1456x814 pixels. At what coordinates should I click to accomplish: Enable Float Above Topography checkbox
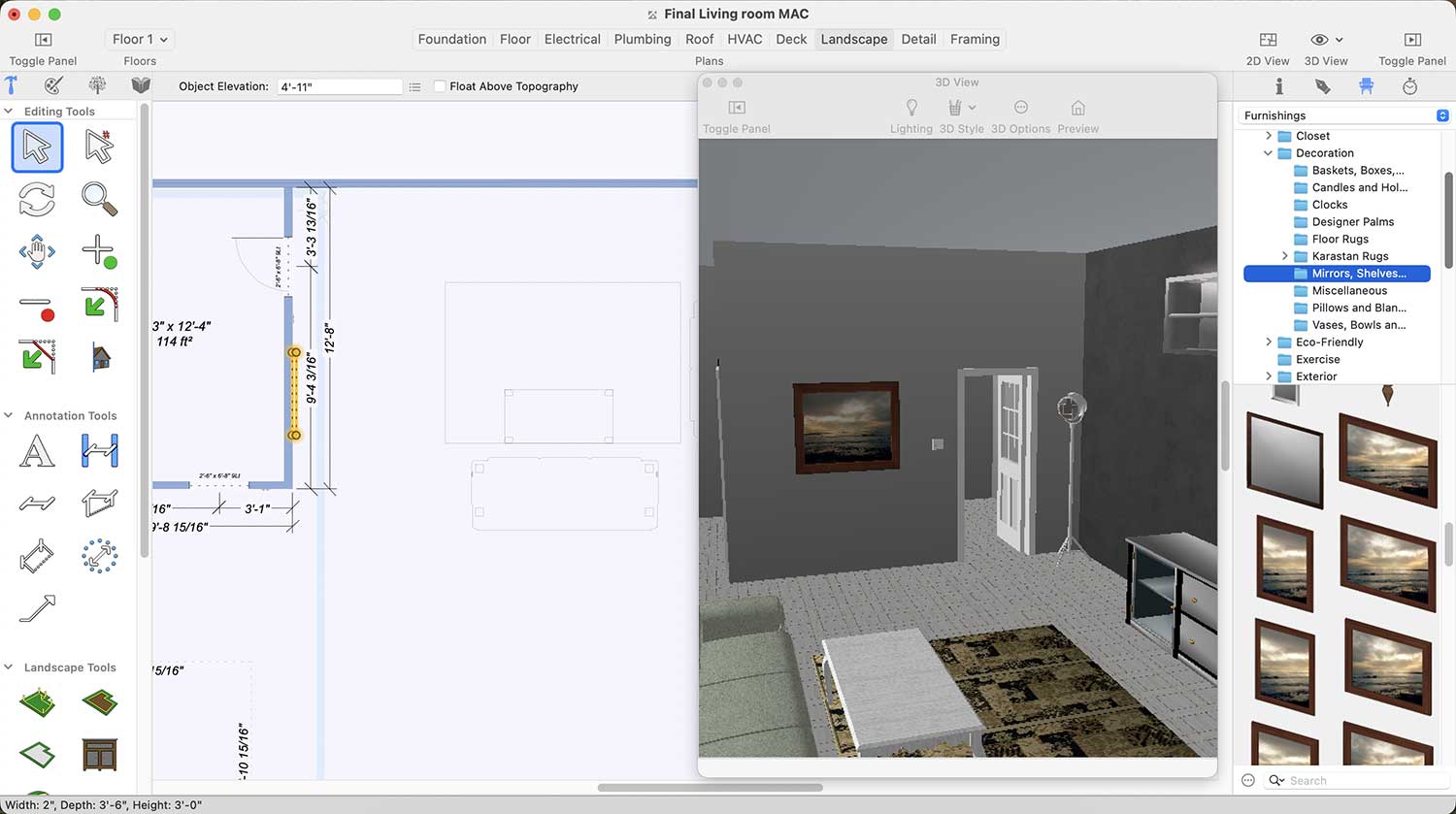click(x=440, y=86)
